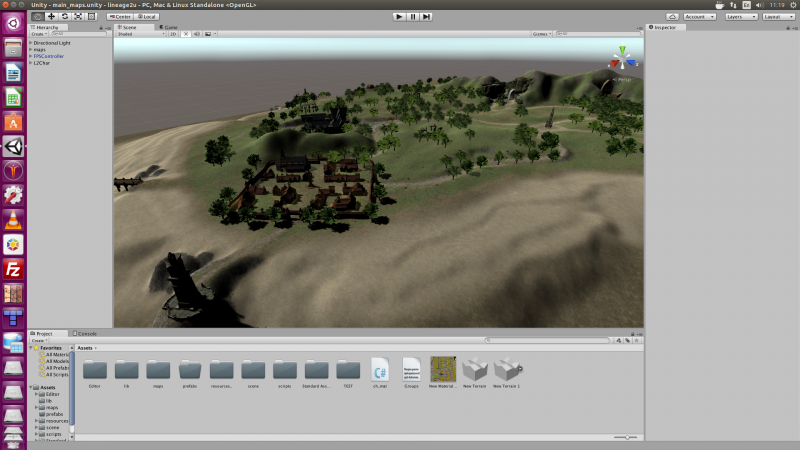Image resolution: width=800 pixels, height=450 pixels.
Task: Open the Layout dropdown
Action: pyautogui.click(x=777, y=16)
